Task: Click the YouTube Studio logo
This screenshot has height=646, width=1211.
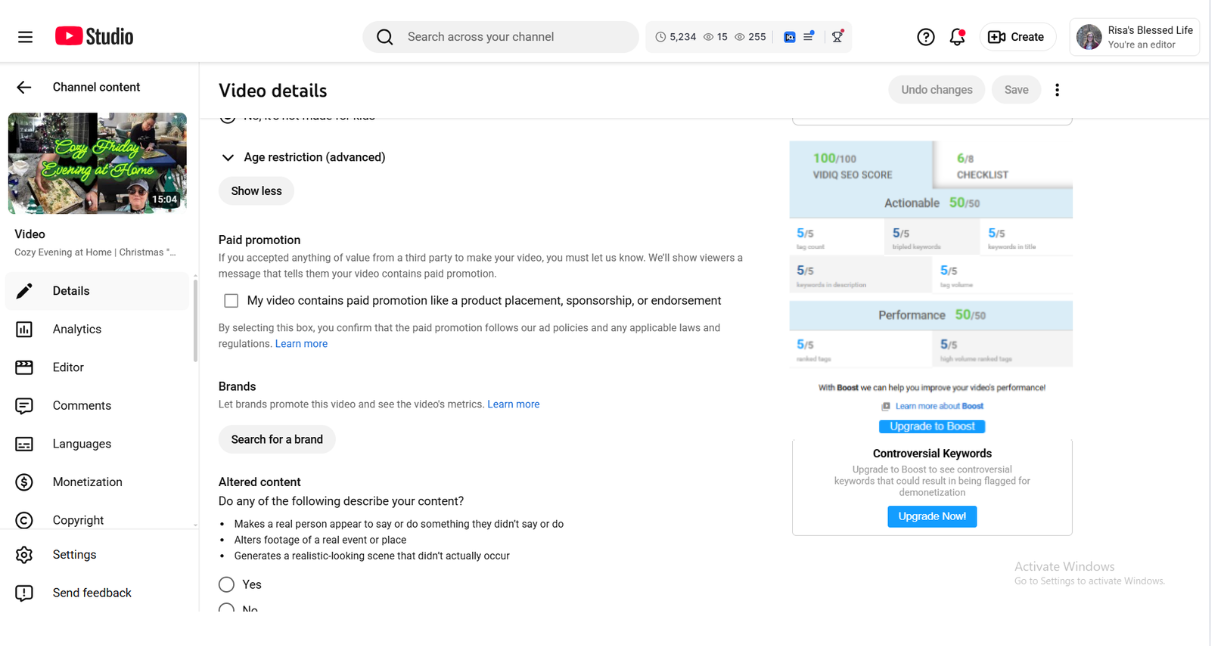Action: click(x=94, y=37)
